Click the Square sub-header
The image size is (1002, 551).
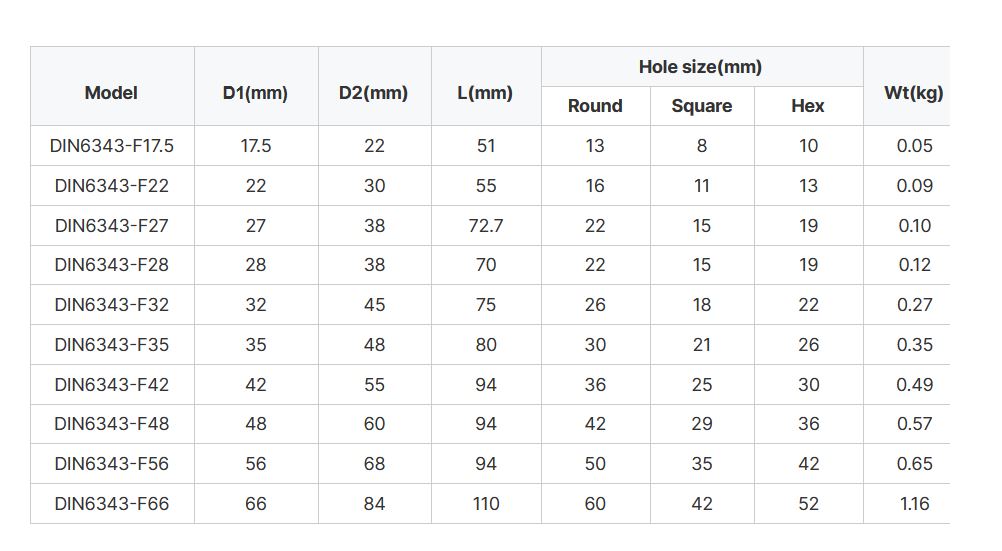pyautogui.click(x=702, y=106)
